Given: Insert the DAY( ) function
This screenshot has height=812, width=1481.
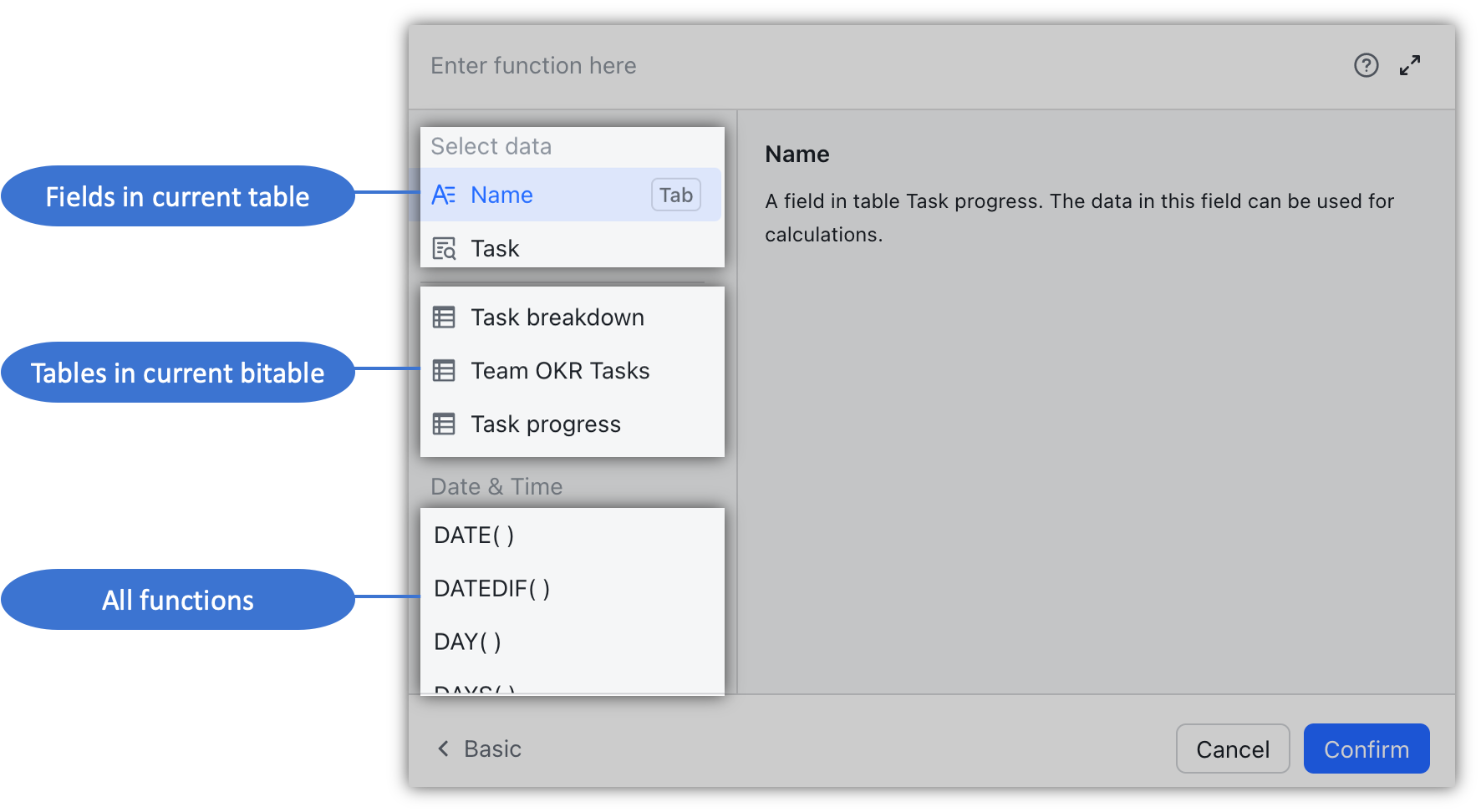Looking at the screenshot, I should (571, 642).
